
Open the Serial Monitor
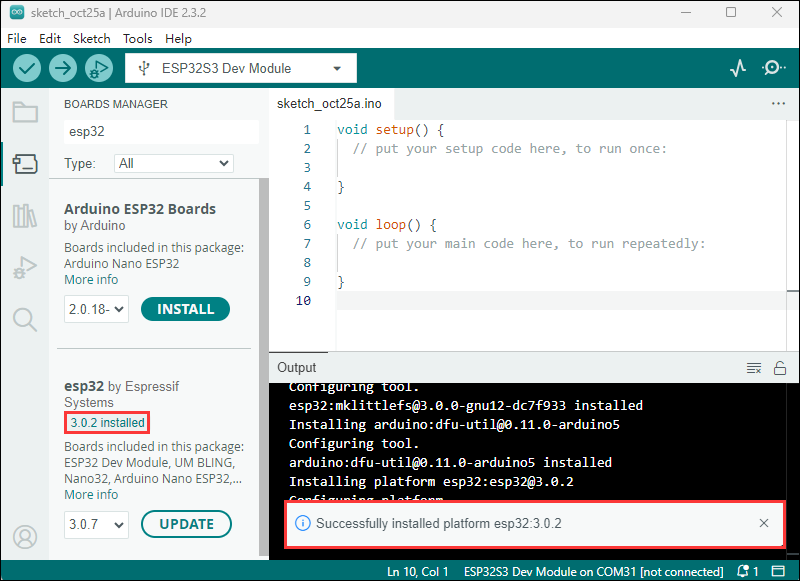click(x=773, y=68)
